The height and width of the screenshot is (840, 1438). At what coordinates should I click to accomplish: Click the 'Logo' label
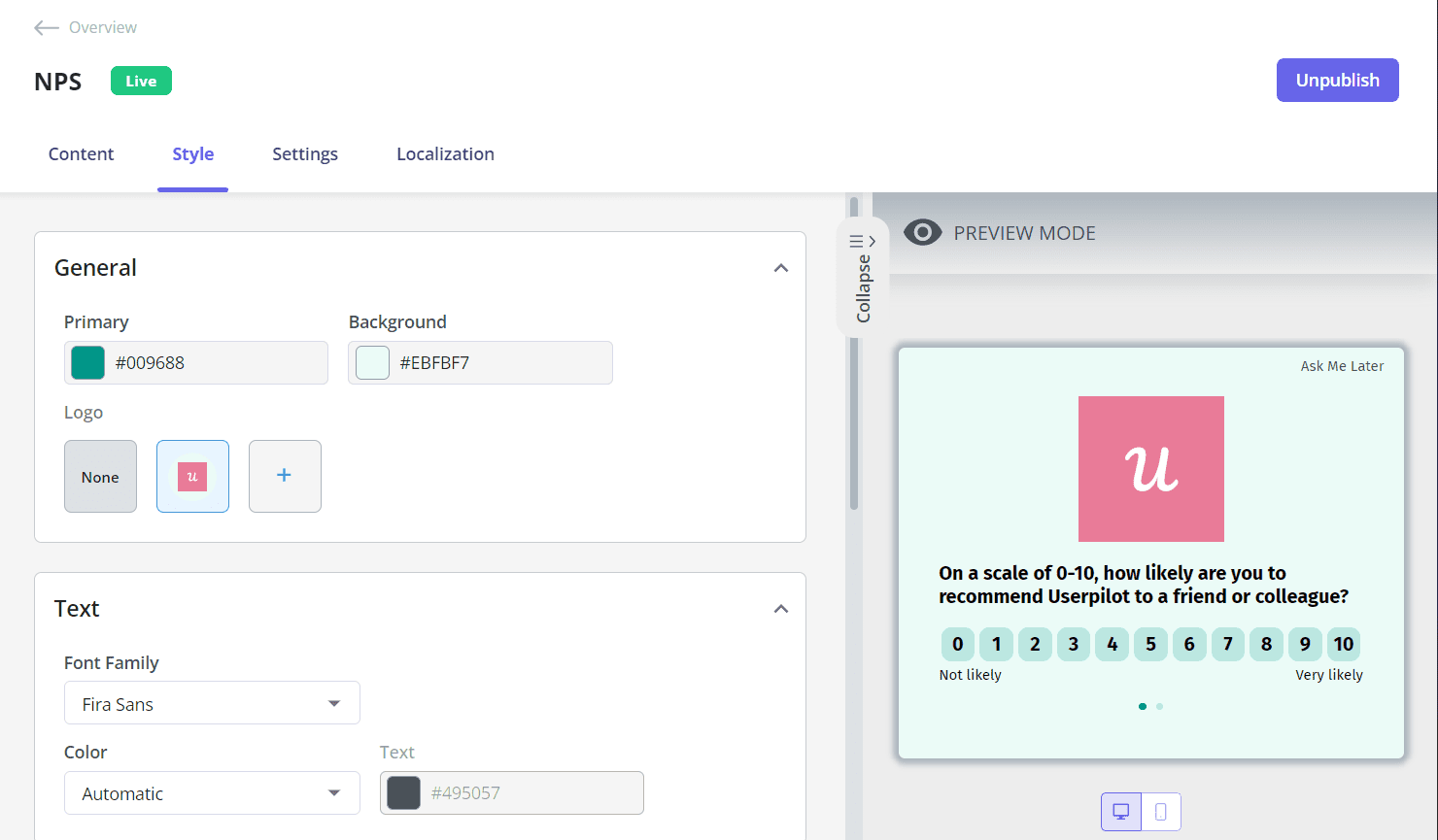pyautogui.click(x=84, y=413)
